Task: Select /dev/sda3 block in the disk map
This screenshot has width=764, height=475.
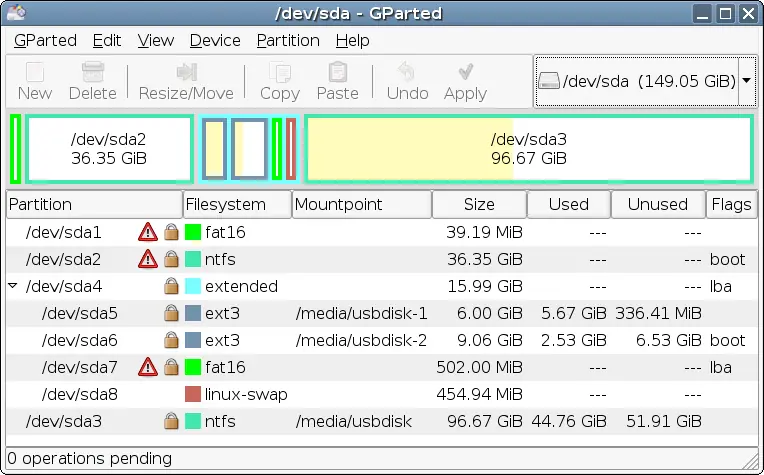Action: pos(529,149)
